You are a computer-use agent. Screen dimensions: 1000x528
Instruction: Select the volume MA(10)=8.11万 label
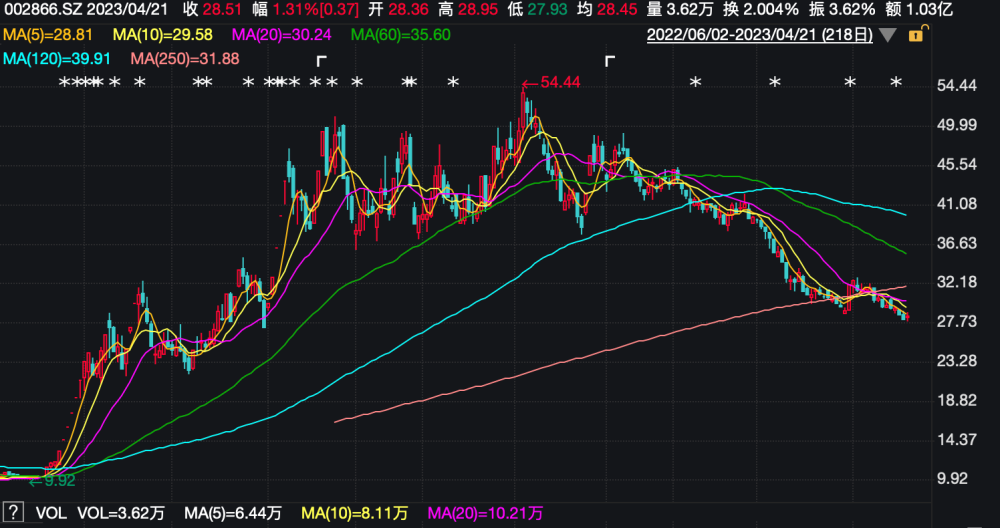tap(355, 513)
